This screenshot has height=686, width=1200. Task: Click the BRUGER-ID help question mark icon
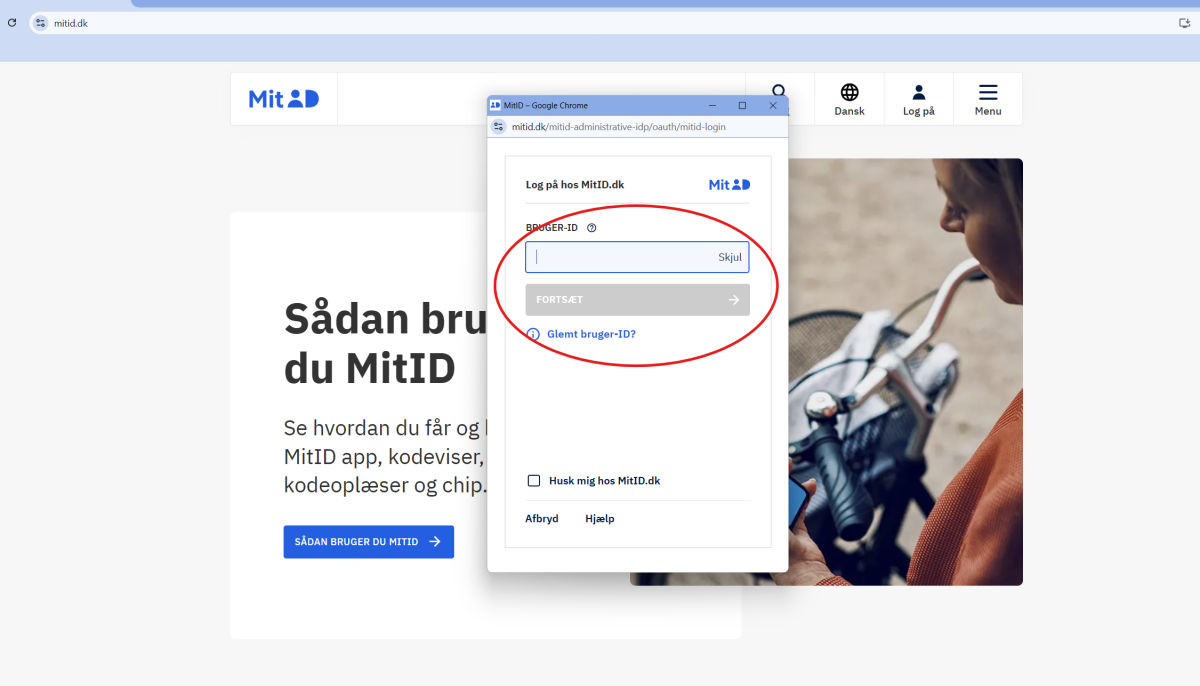click(x=592, y=228)
